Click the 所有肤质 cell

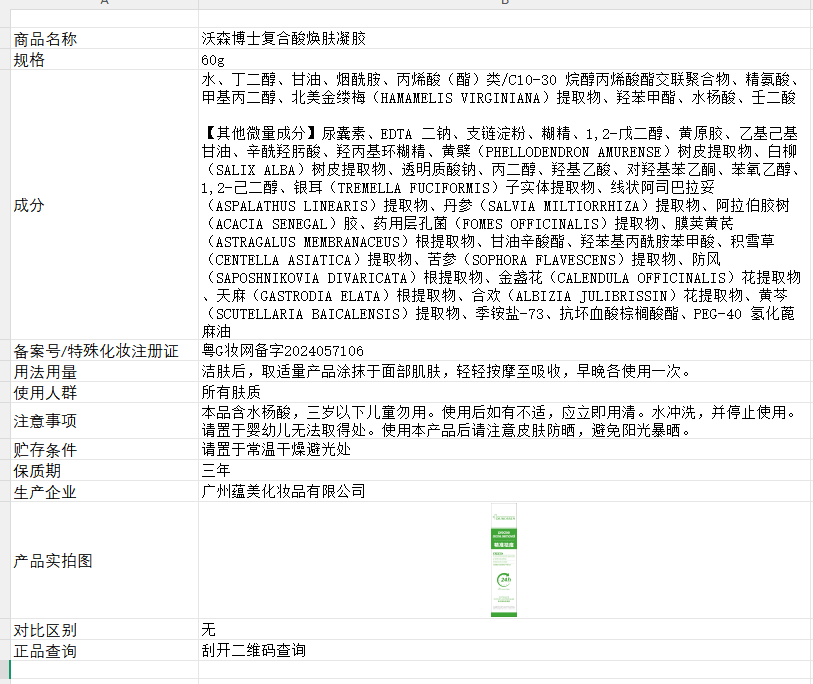(x=505, y=392)
